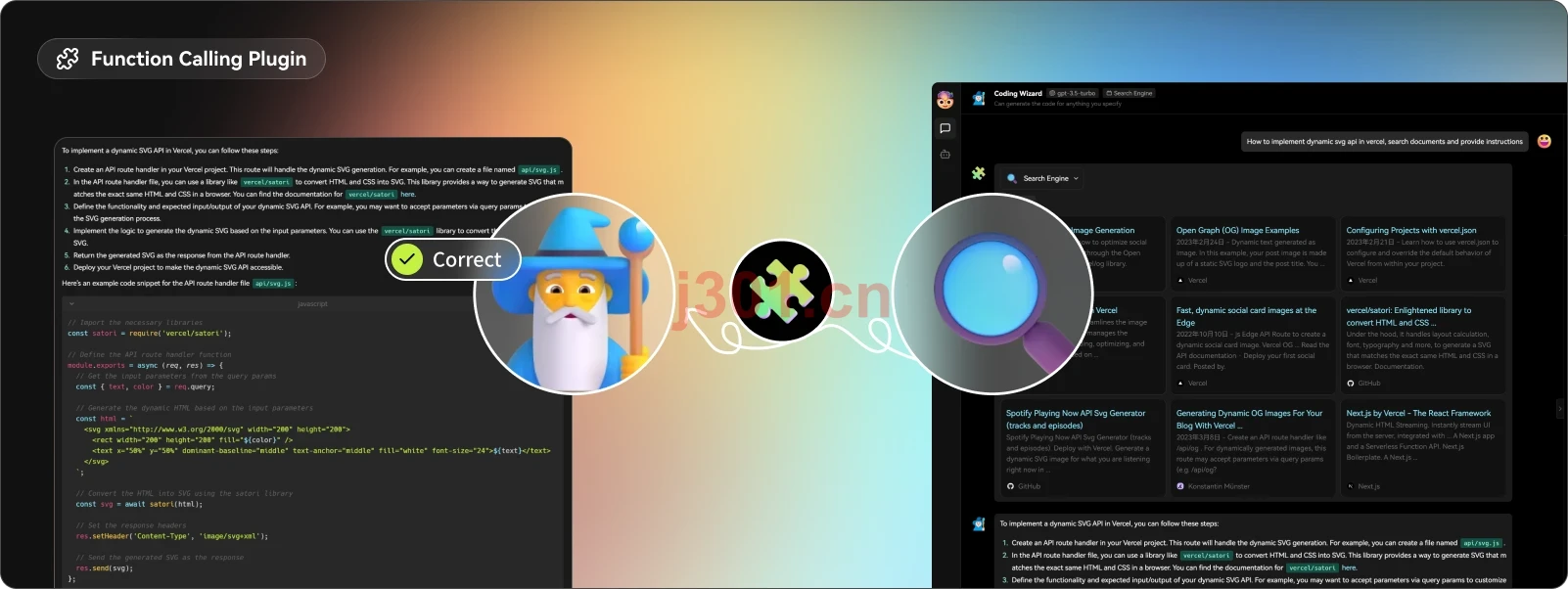Click the Konstantin Münster author icon
Image resolution: width=1568 pixels, height=589 pixels.
[1180, 486]
